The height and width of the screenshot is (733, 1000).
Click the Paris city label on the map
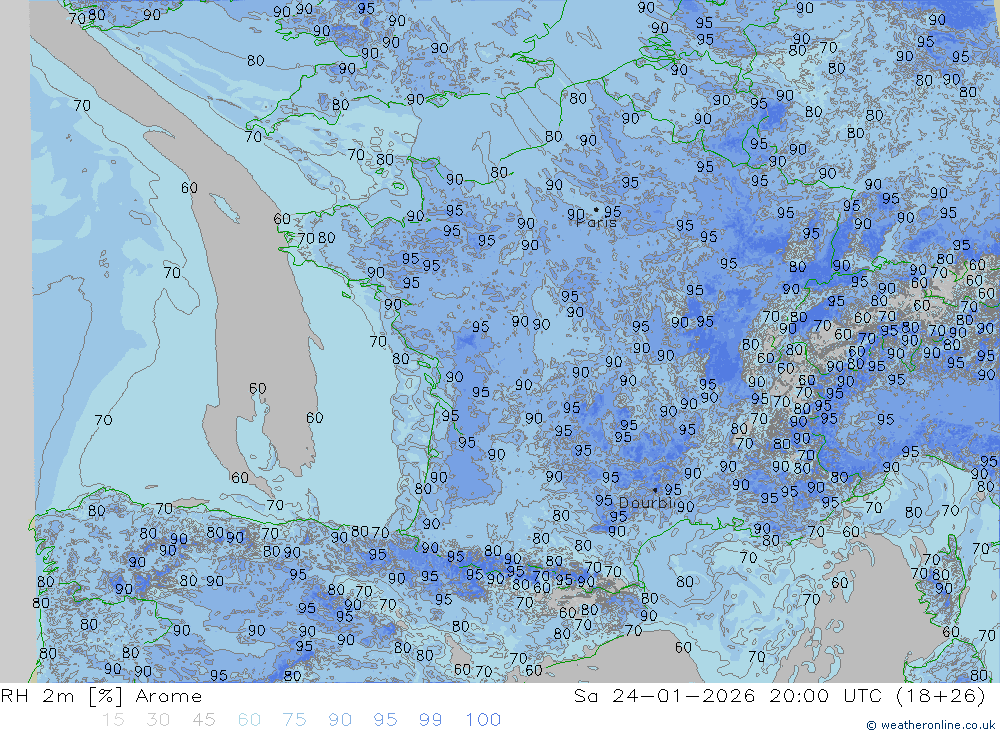[596, 223]
